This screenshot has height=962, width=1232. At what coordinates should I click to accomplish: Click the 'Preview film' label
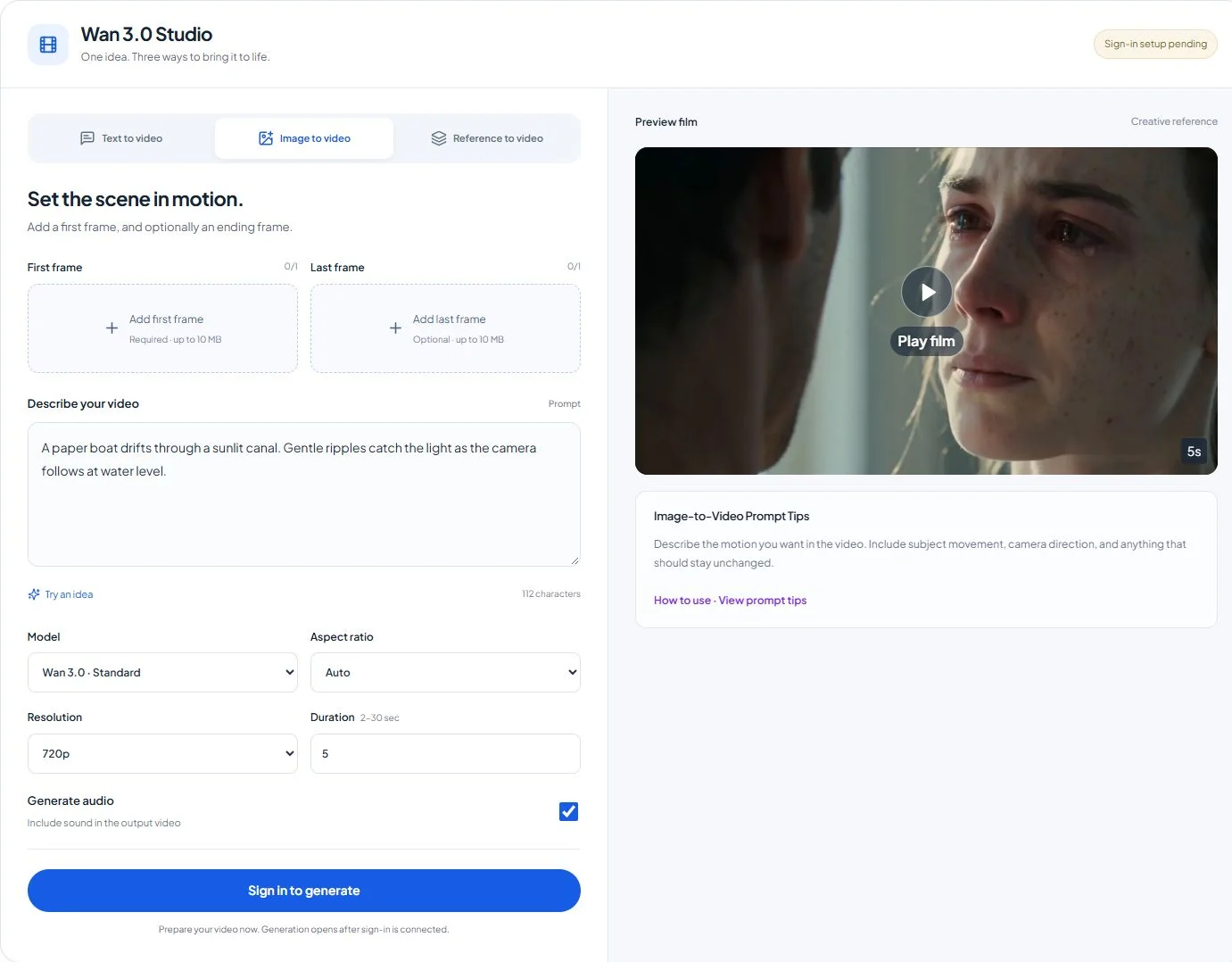click(x=666, y=122)
